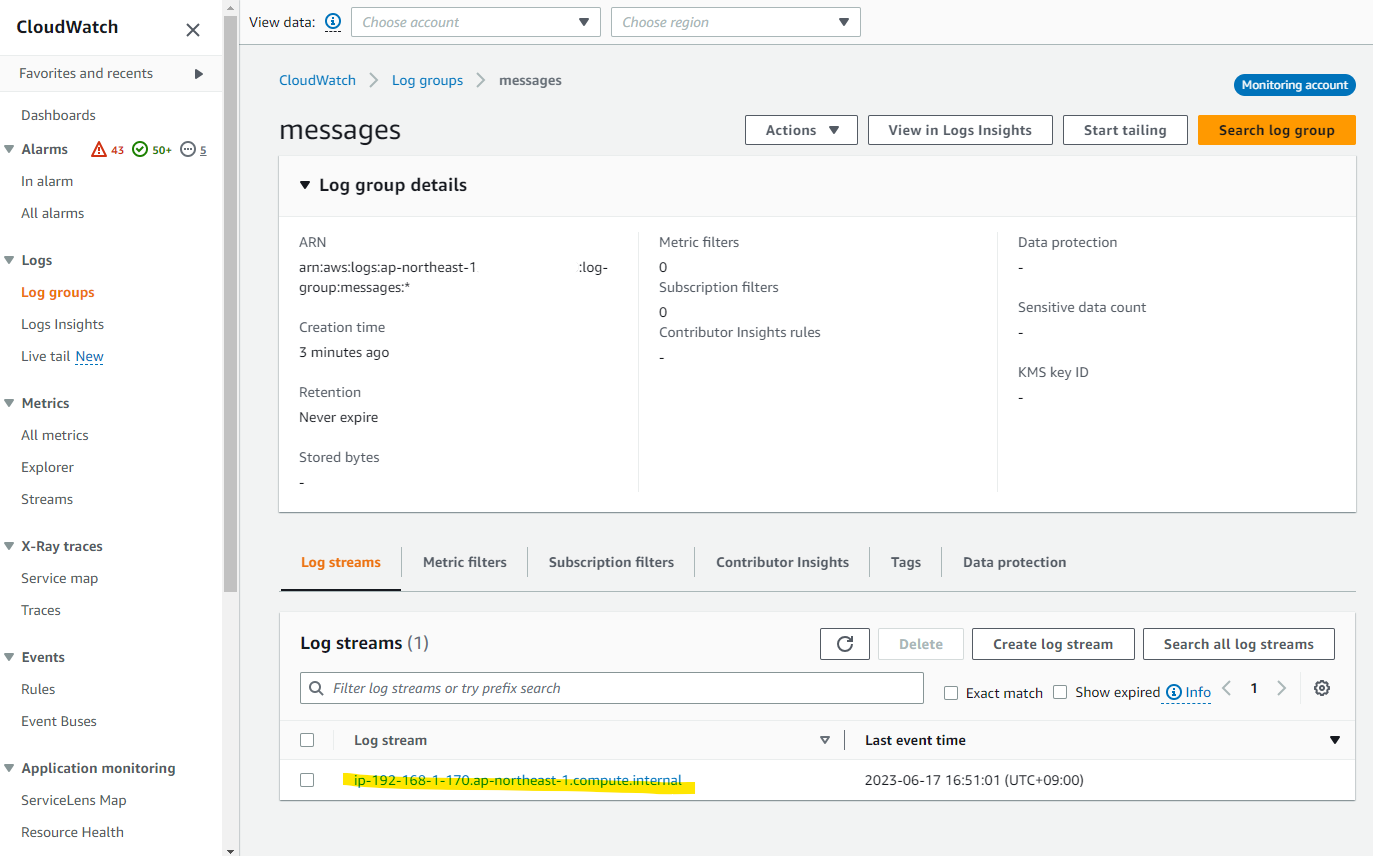Viewport: 1373px width, 856px height.
Task: Collapse the Metrics sidebar section
Action: point(9,403)
